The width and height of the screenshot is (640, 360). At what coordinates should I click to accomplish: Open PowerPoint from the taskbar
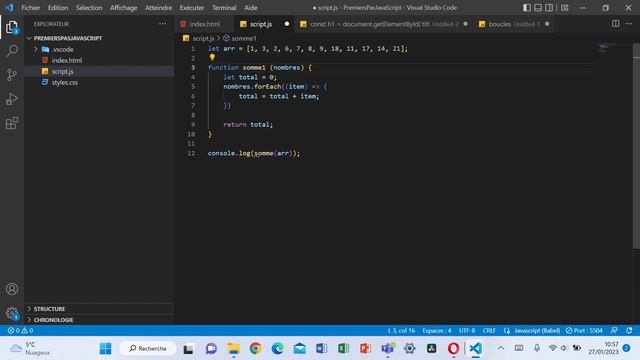pyautogui.click(x=365, y=349)
